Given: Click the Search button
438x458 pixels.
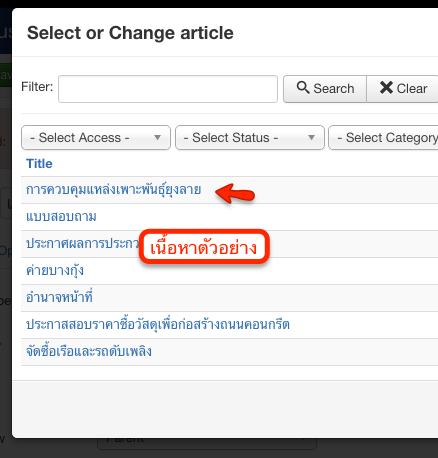Looking at the screenshot, I should coord(325,89).
